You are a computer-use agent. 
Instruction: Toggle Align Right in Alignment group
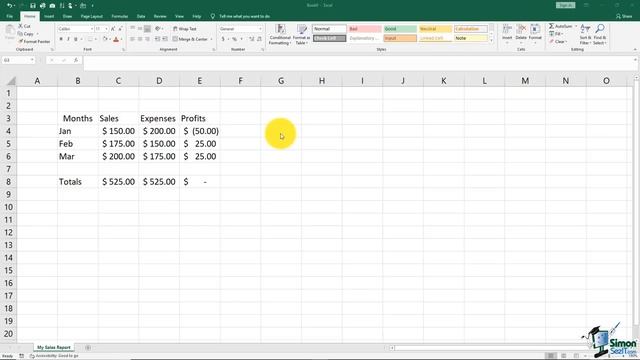tap(147, 39)
